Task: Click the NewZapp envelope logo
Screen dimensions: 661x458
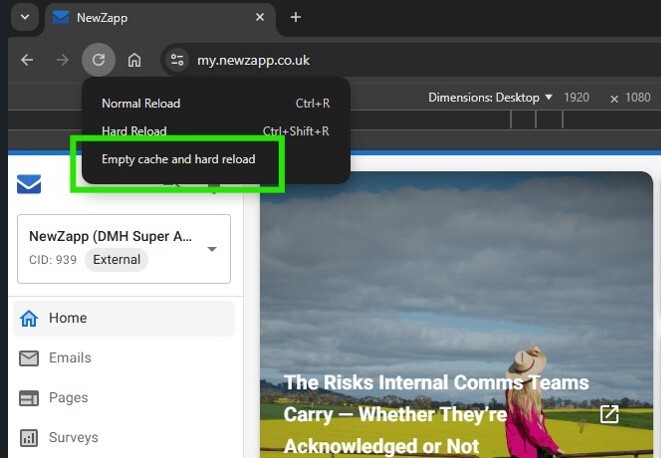Action: (29, 184)
